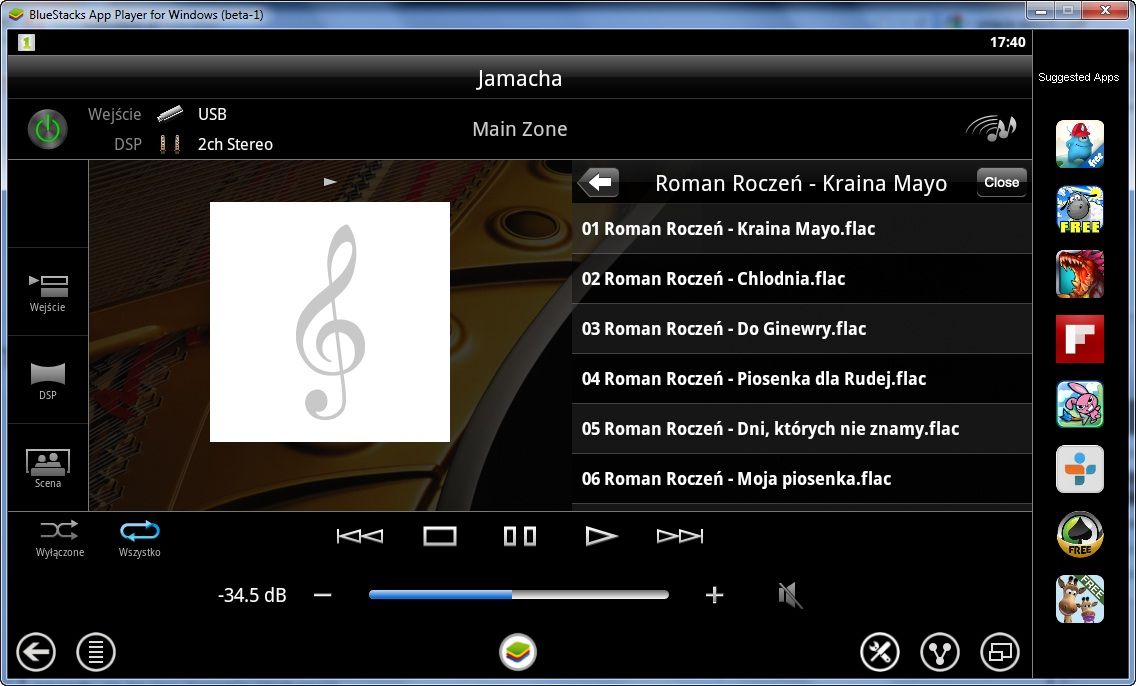This screenshot has height=686, width=1136.
Task: Open the giraffe FREE suggested app
Action: click(x=1079, y=599)
